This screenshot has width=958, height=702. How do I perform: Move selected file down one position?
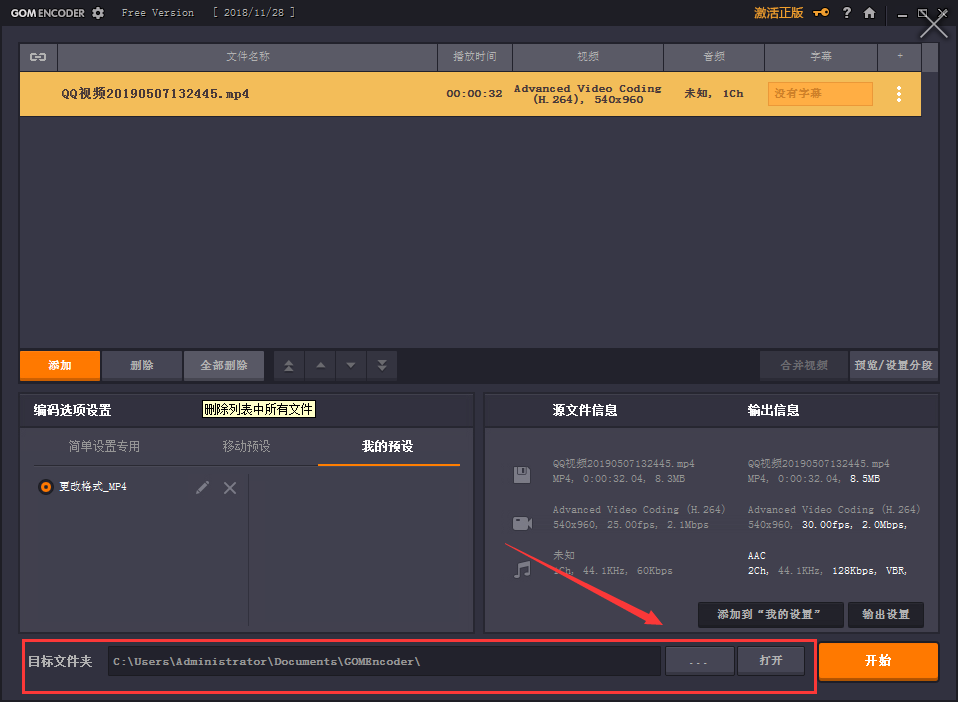click(350, 366)
